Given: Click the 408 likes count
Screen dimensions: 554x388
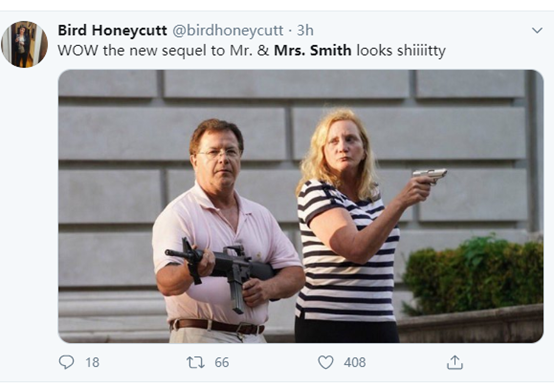Looking at the screenshot, I should [355, 363].
